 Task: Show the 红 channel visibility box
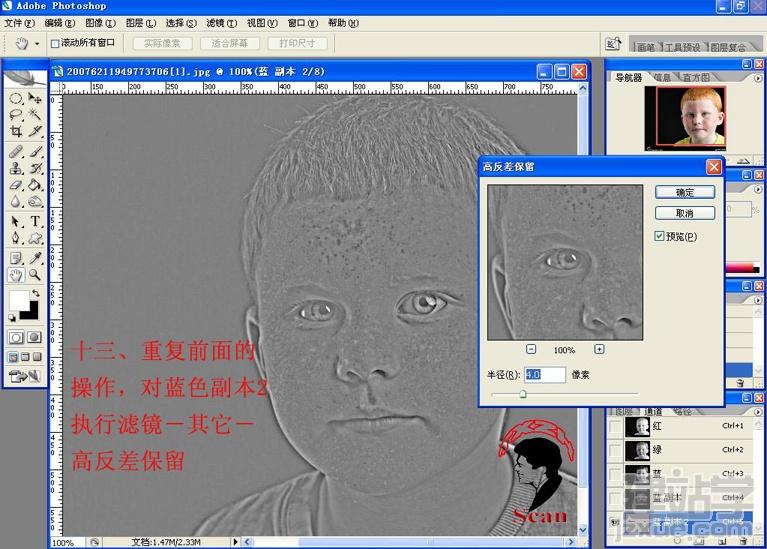615,426
